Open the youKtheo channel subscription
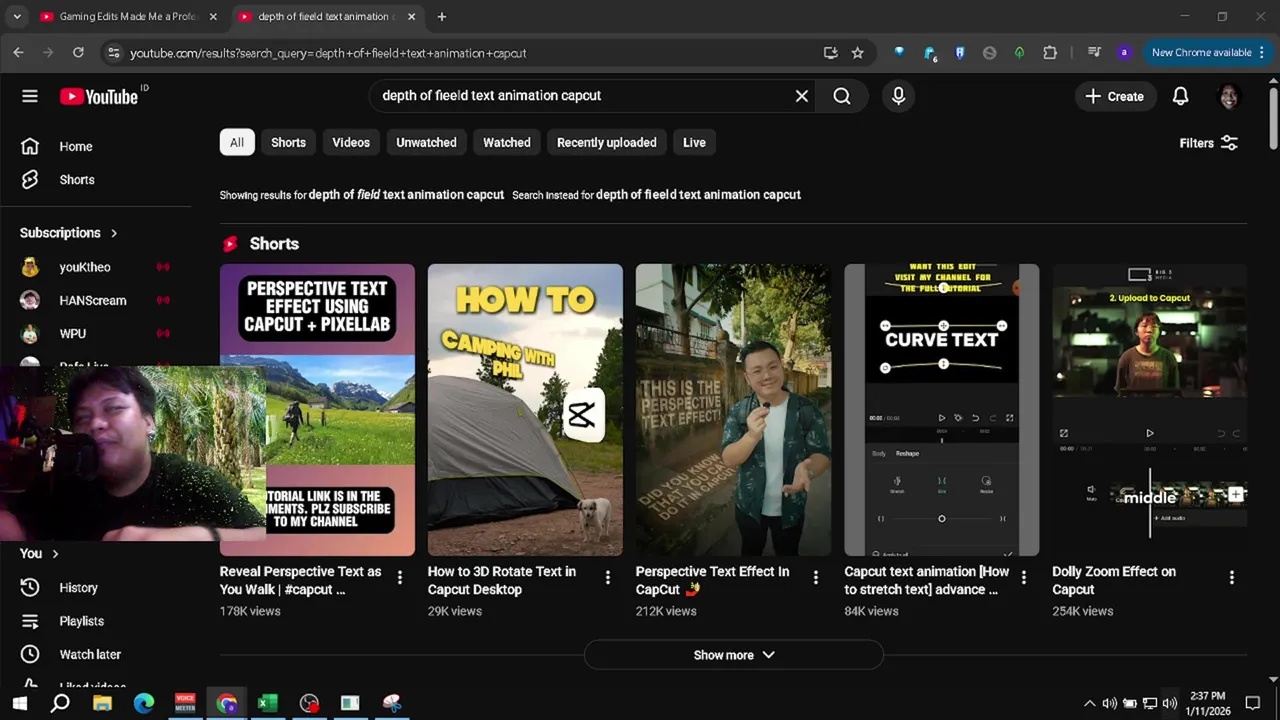The image size is (1280, 720). click(84, 267)
